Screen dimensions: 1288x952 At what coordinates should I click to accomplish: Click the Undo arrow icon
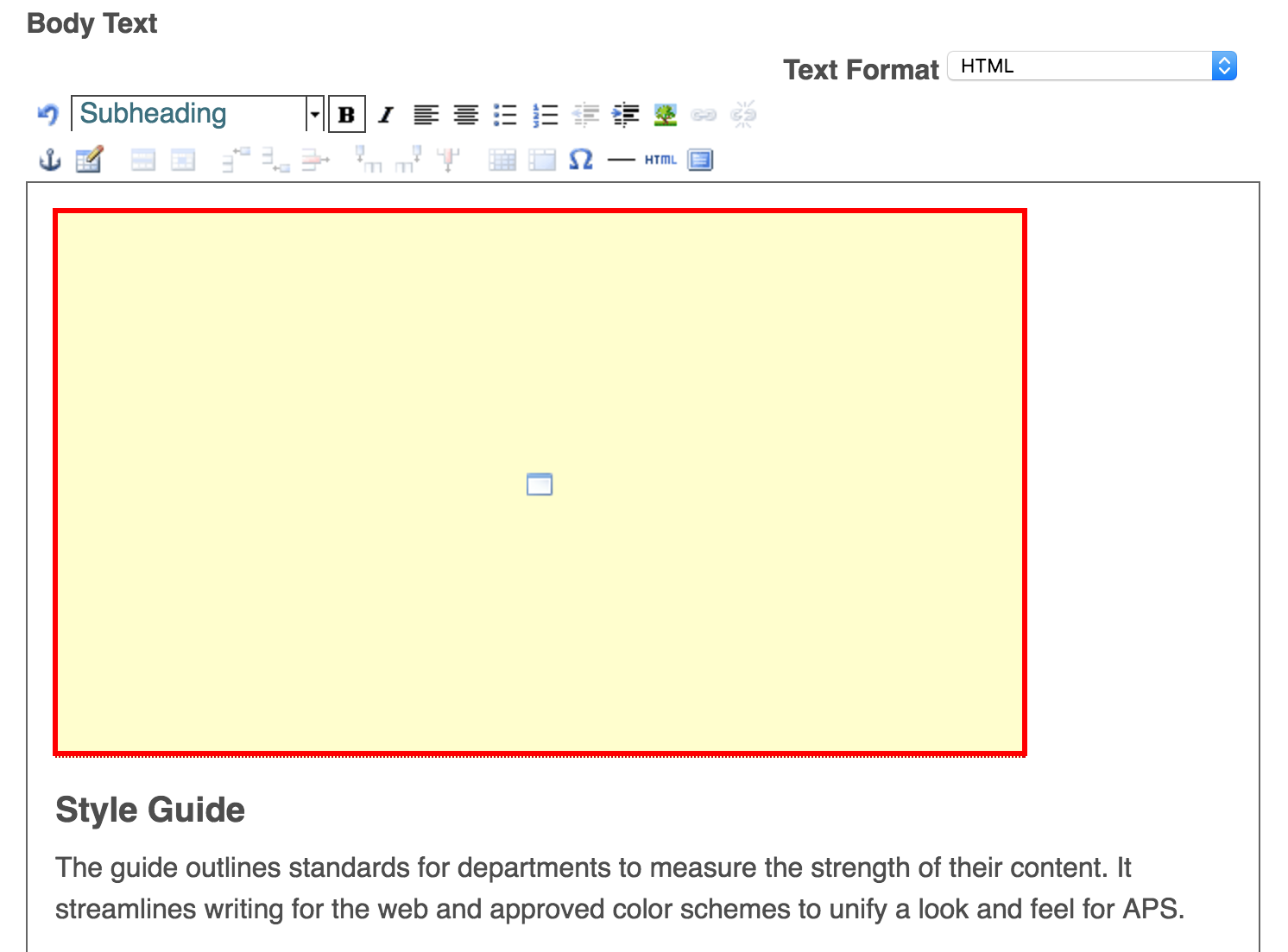pyautogui.click(x=48, y=114)
